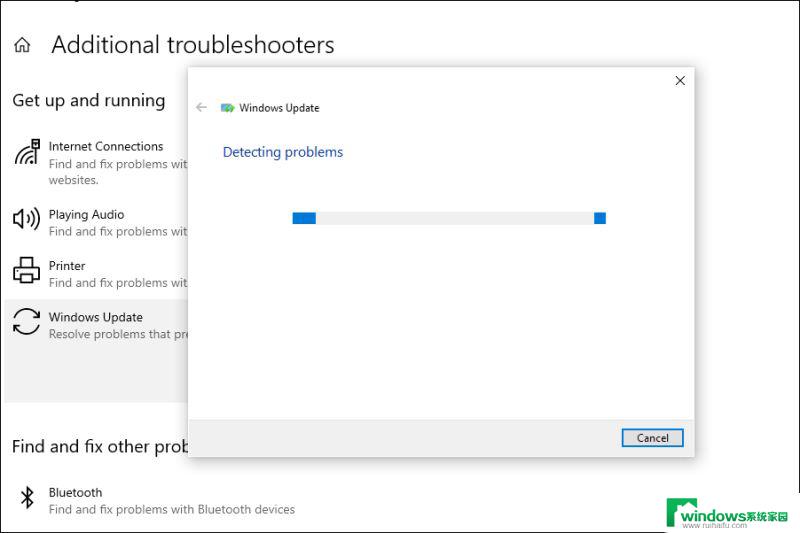
Task: Click the Bluetooth symbol icon
Action: point(27,497)
